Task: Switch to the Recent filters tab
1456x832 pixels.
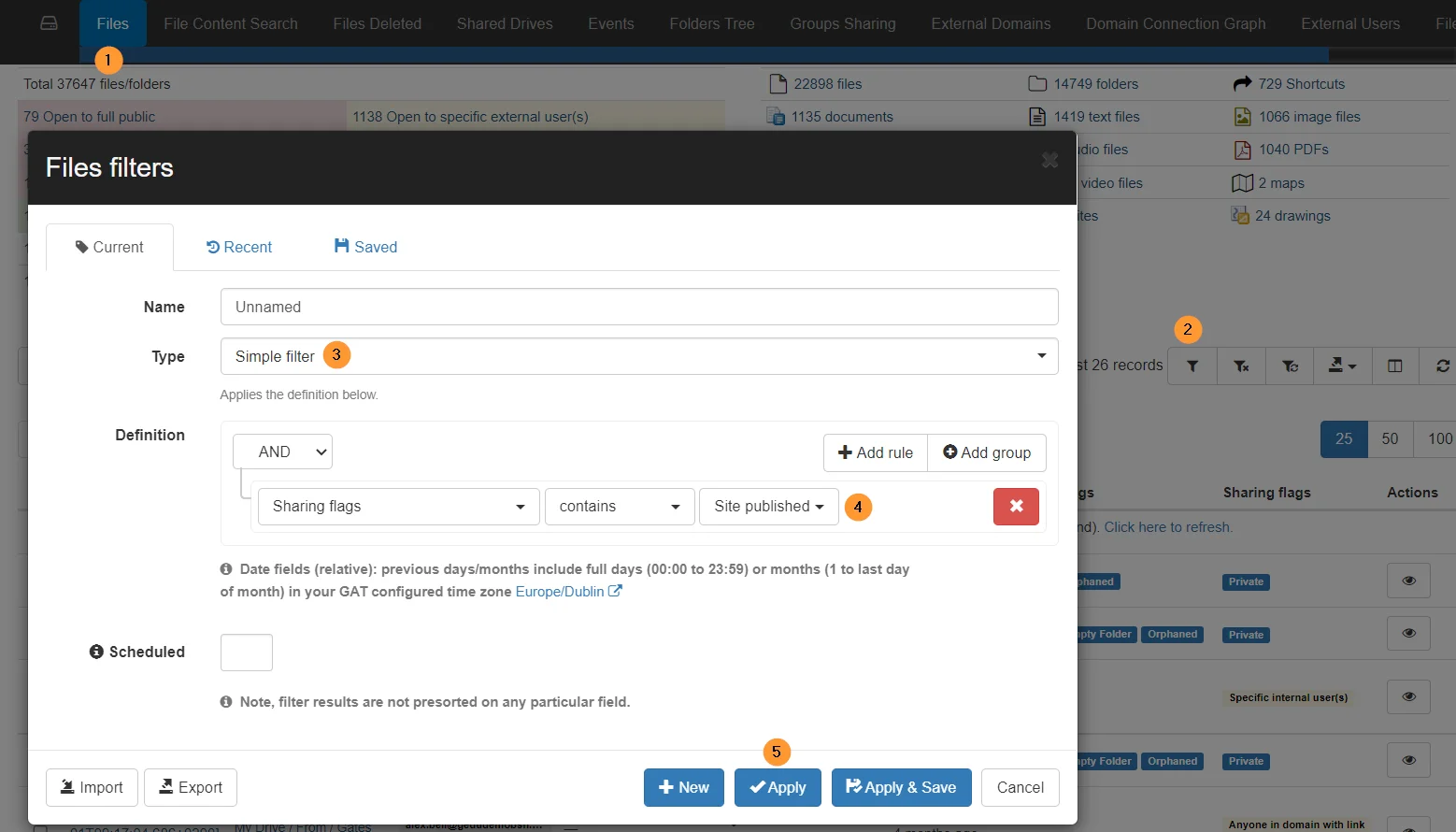Action: [x=239, y=247]
